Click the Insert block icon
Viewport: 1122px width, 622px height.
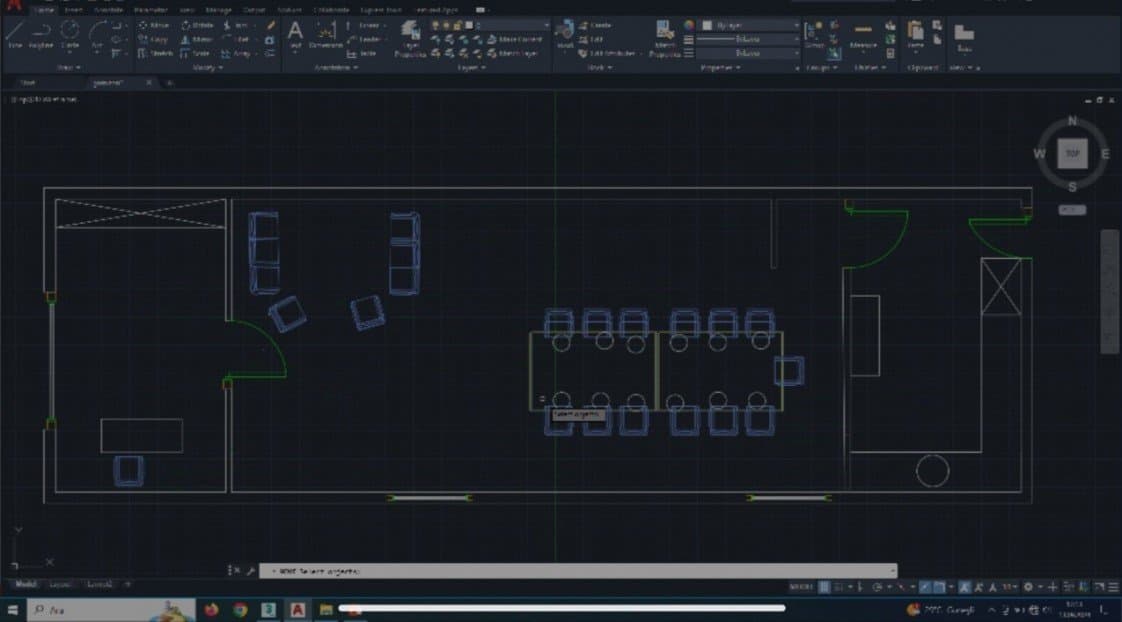pos(565,35)
